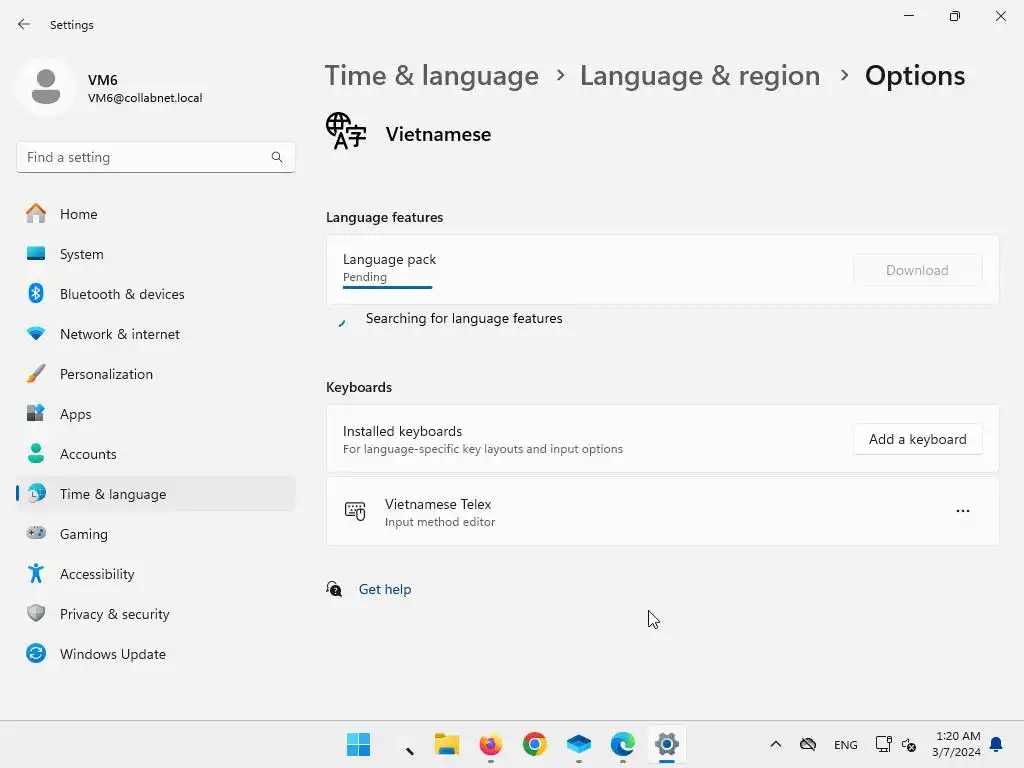
Task: Open Accessibility settings
Action: [96, 574]
